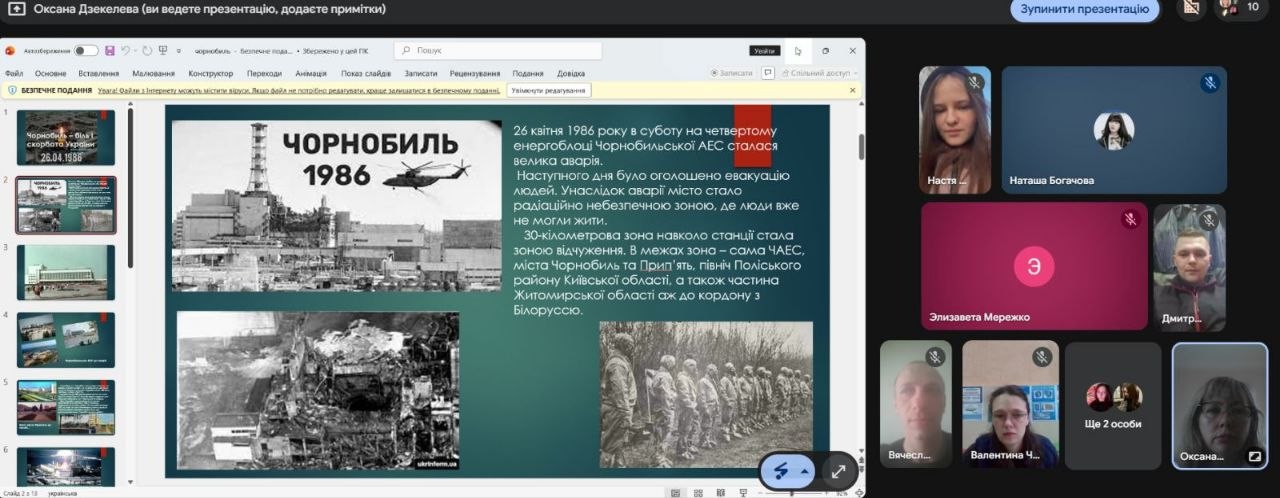Open the comments icon beside Записати
This screenshot has height=498, width=1280.
(x=768, y=73)
